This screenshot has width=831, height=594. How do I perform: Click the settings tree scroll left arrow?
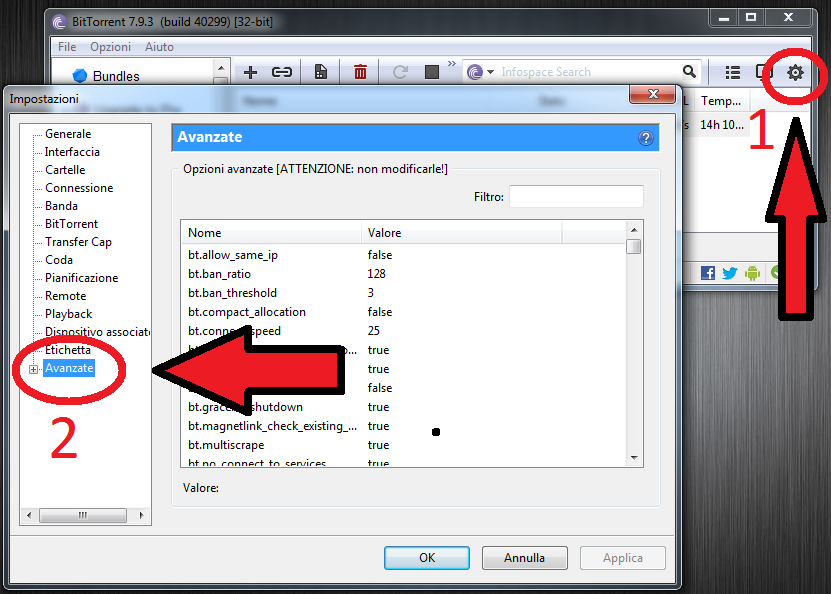pyautogui.click(x=29, y=515)
